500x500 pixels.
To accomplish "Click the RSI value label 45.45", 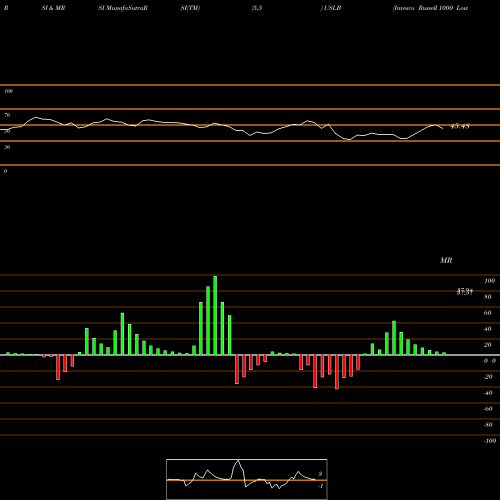I will 460,126.
